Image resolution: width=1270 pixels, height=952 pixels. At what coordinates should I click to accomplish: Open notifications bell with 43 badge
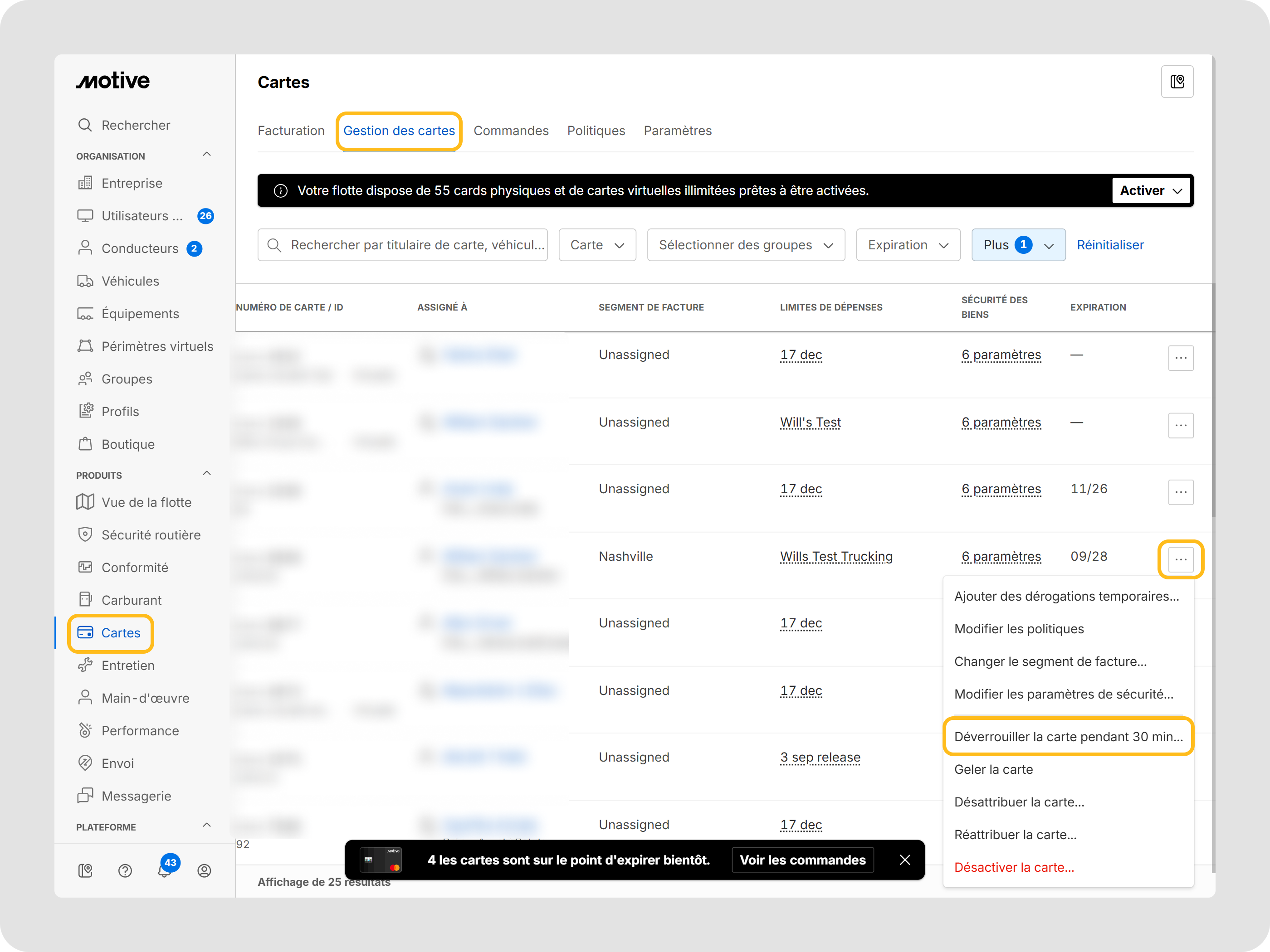165,870
